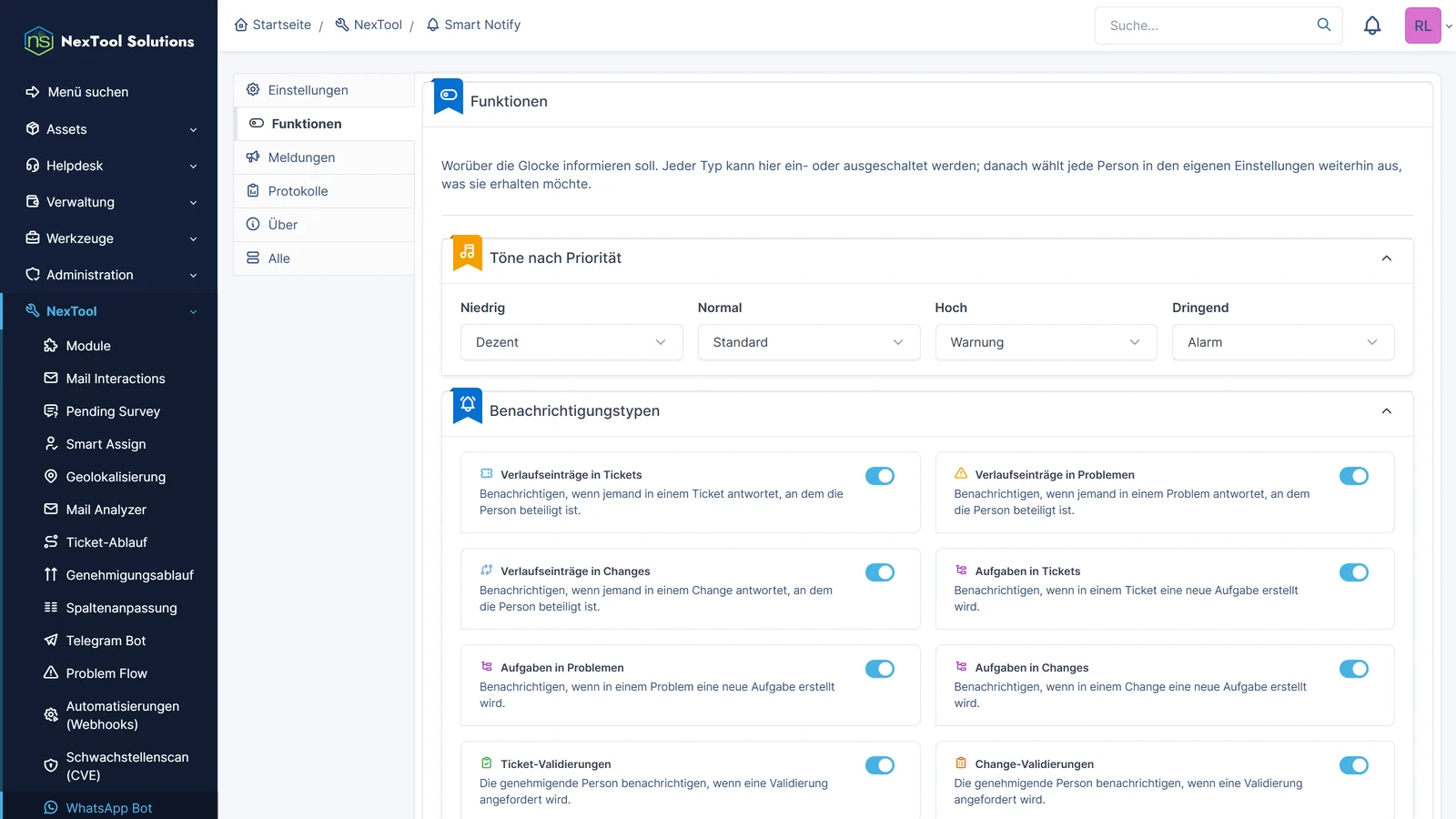The height and width of the screenshot is (819, 1456).
Task: Expand the Administration sidebar menu
Action: 109,275
